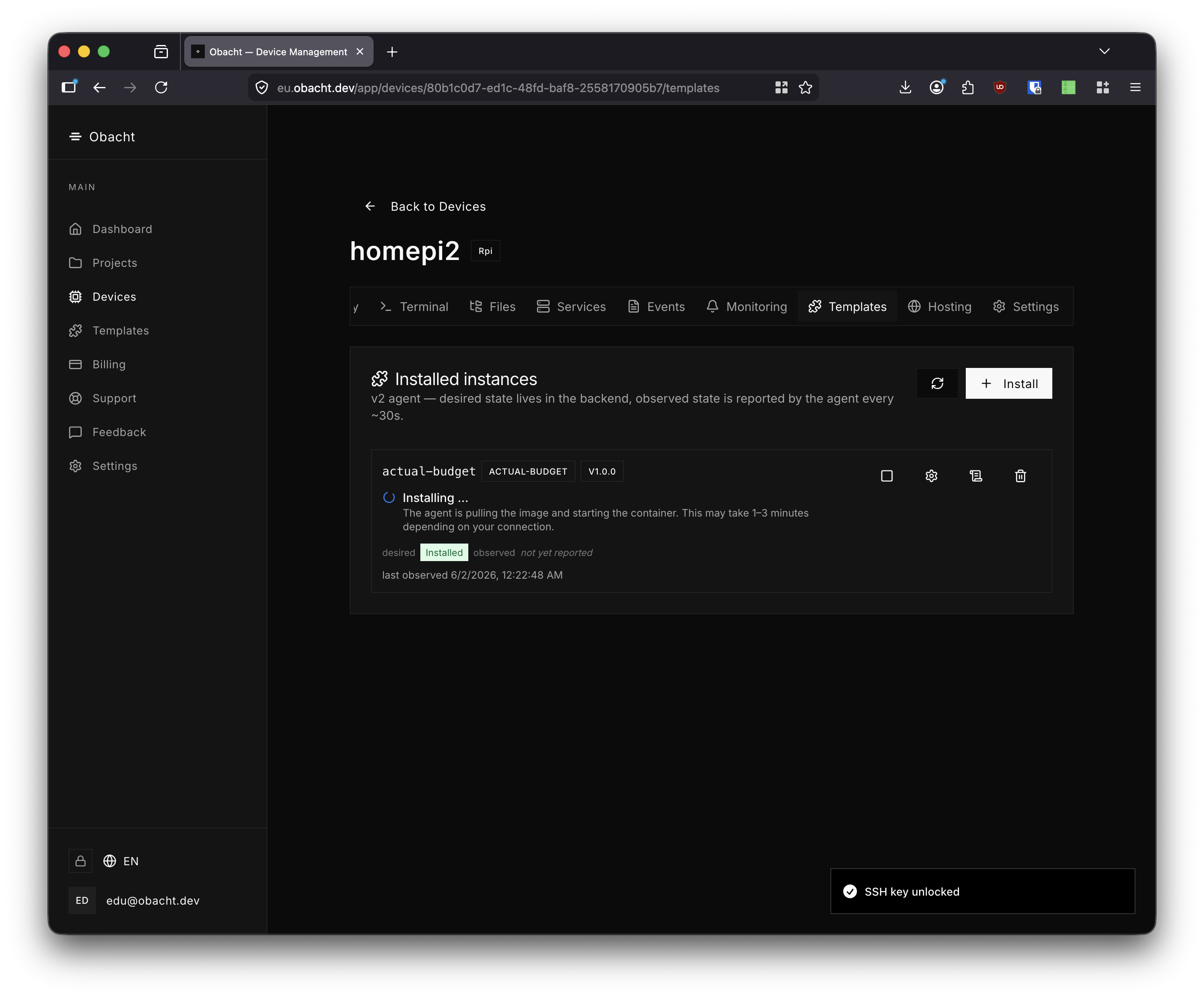Open the device Settings tab
1204x998 pixels.
pos(1026,307)
